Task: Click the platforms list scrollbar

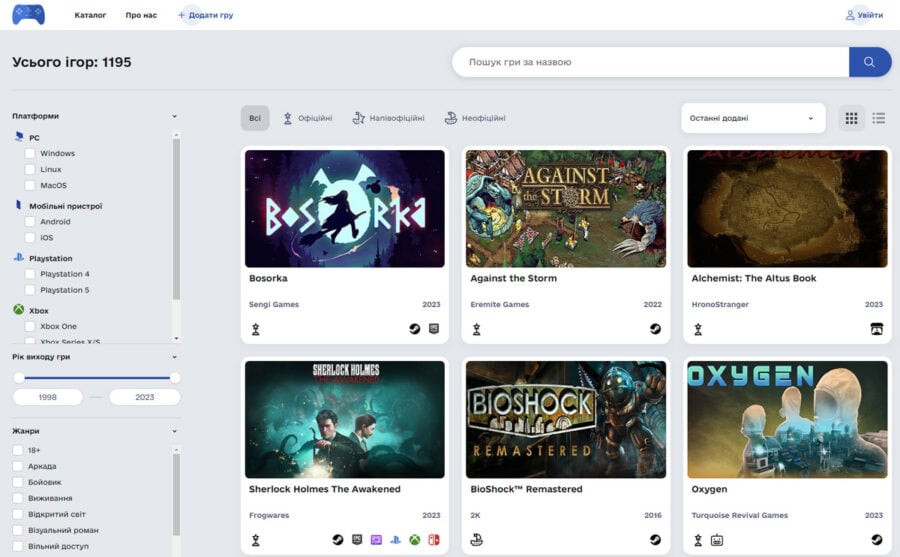Action: (176, 218)
